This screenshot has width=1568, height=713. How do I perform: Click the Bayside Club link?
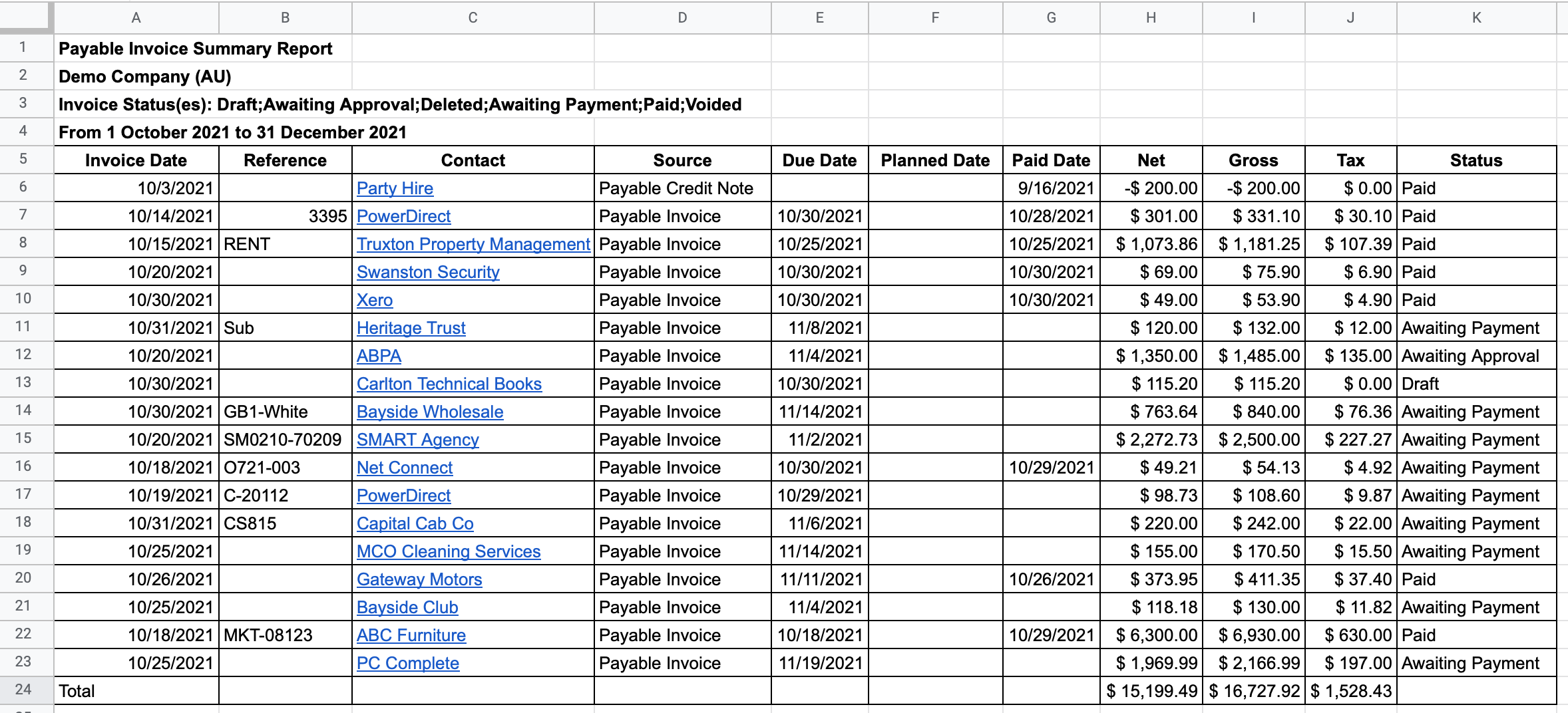tap(407, 607)
